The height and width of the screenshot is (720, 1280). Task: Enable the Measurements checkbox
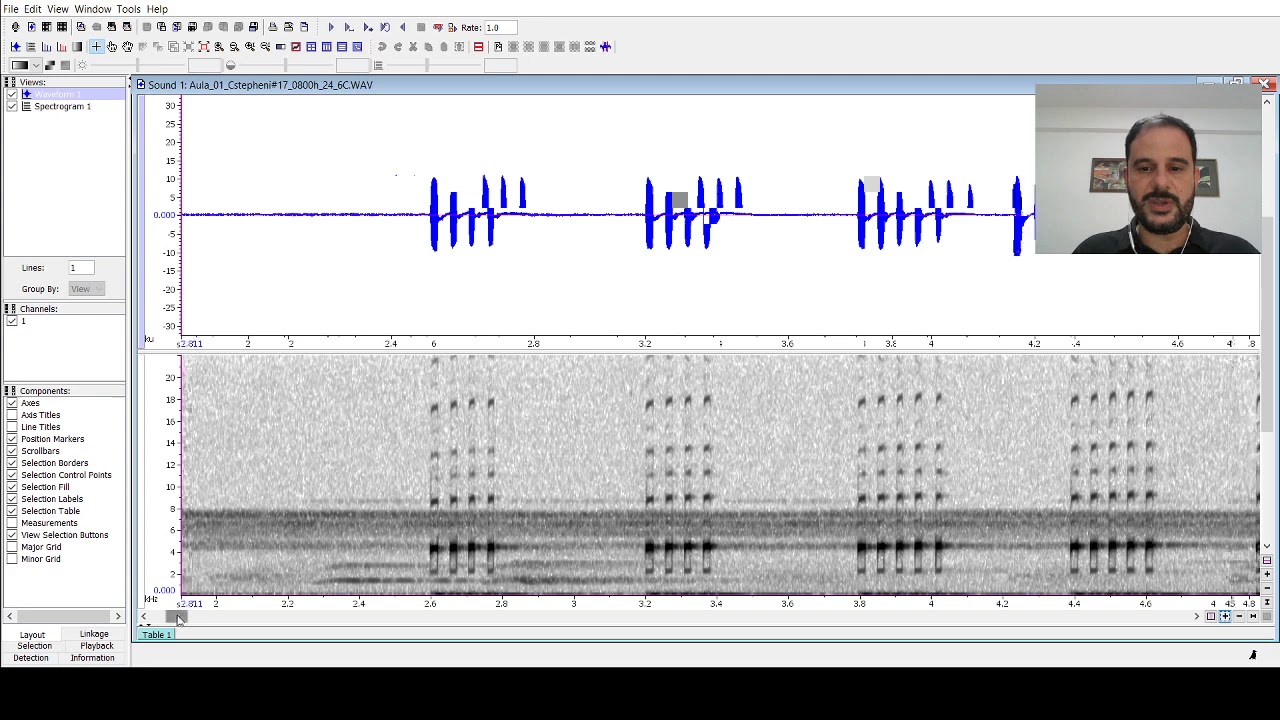(12, 523)
